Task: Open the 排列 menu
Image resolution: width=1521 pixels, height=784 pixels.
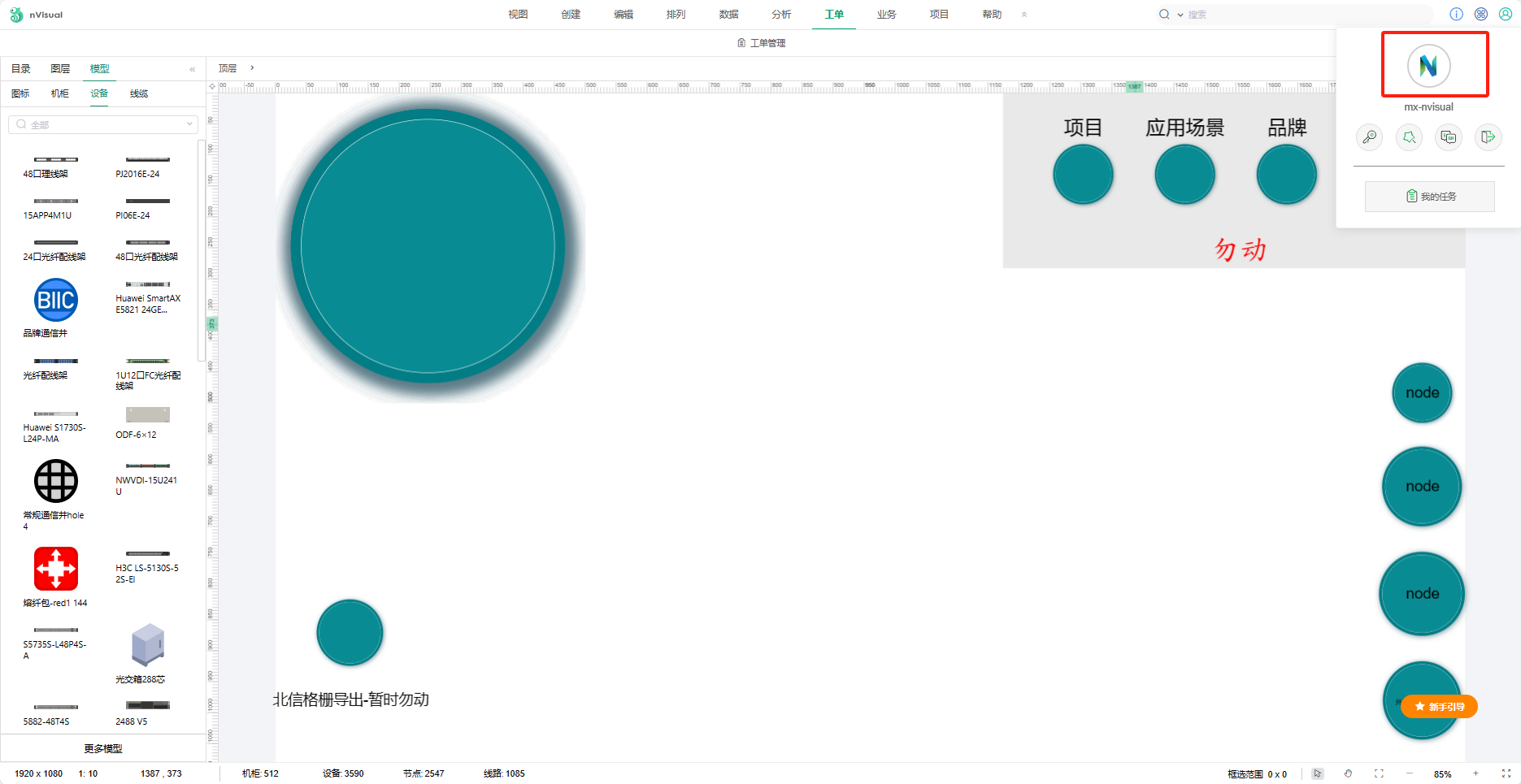Action: (x=676, y=15)
